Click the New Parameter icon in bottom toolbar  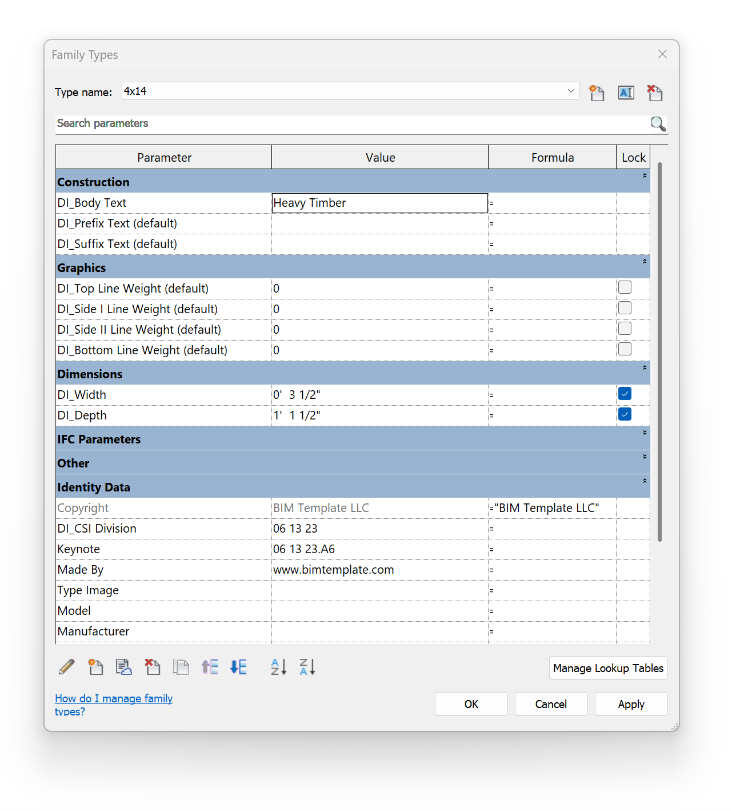click(95, 667)
